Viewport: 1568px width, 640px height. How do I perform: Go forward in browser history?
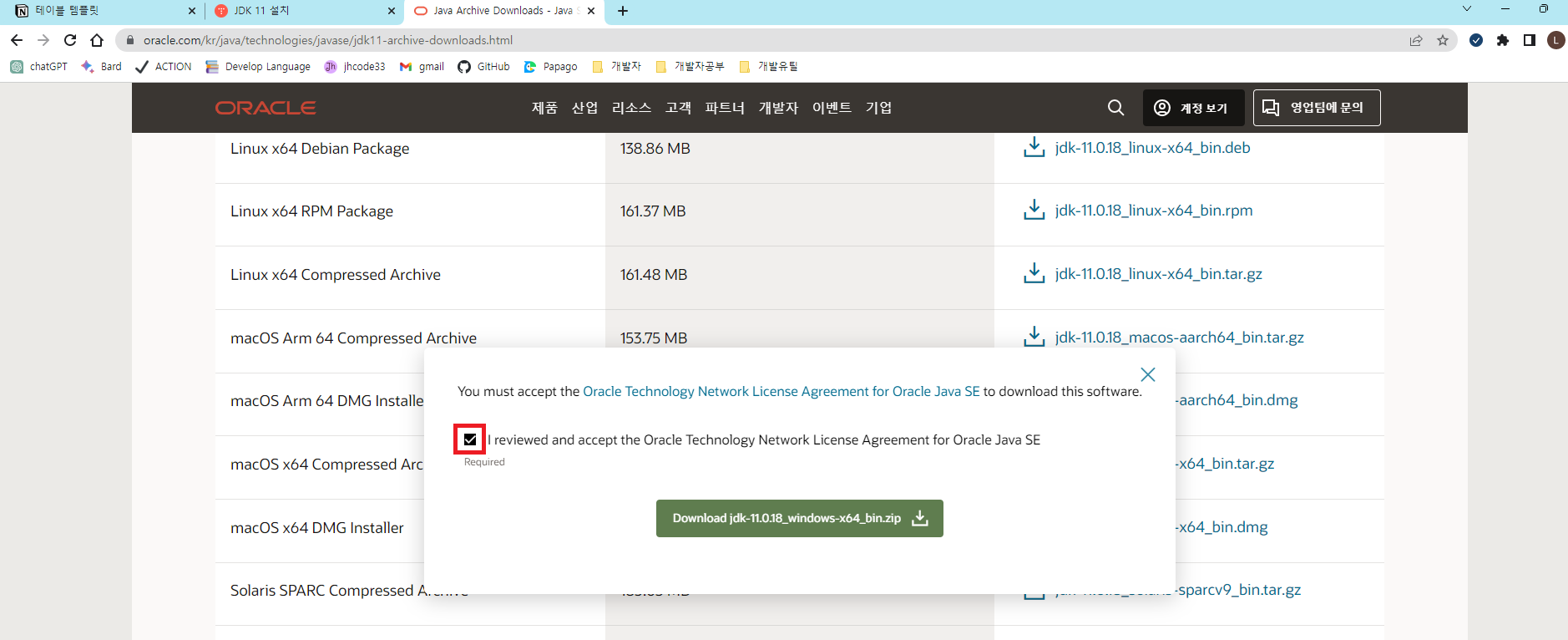[43, 40]
